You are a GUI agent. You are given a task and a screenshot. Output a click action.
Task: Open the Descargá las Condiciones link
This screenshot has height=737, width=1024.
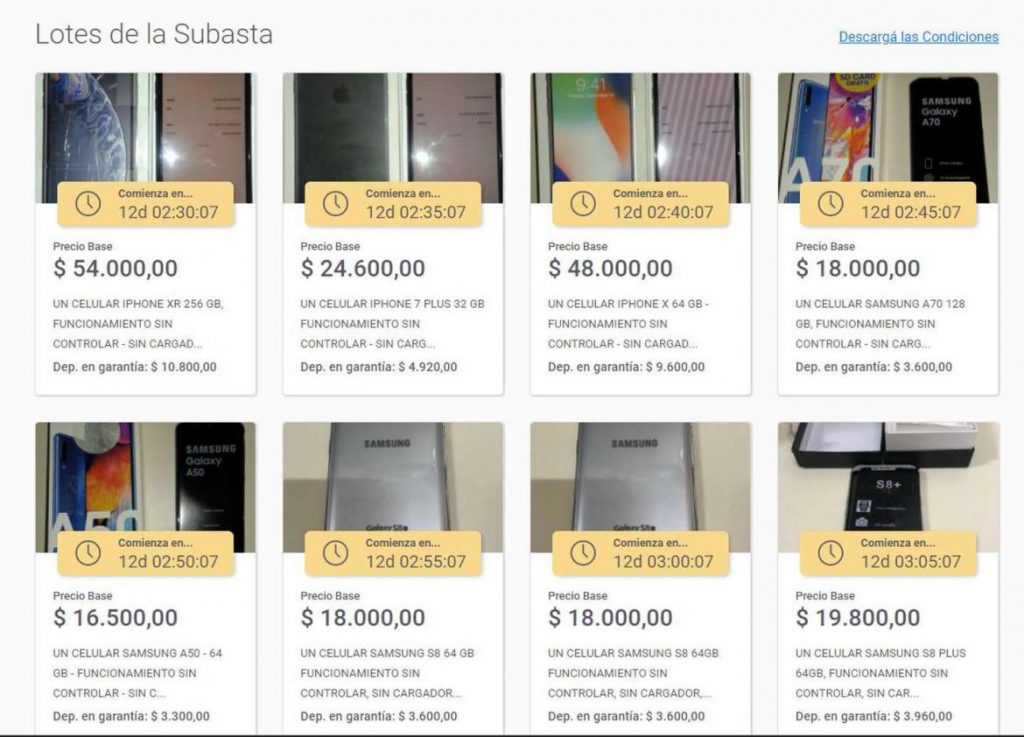coord(918,37)
